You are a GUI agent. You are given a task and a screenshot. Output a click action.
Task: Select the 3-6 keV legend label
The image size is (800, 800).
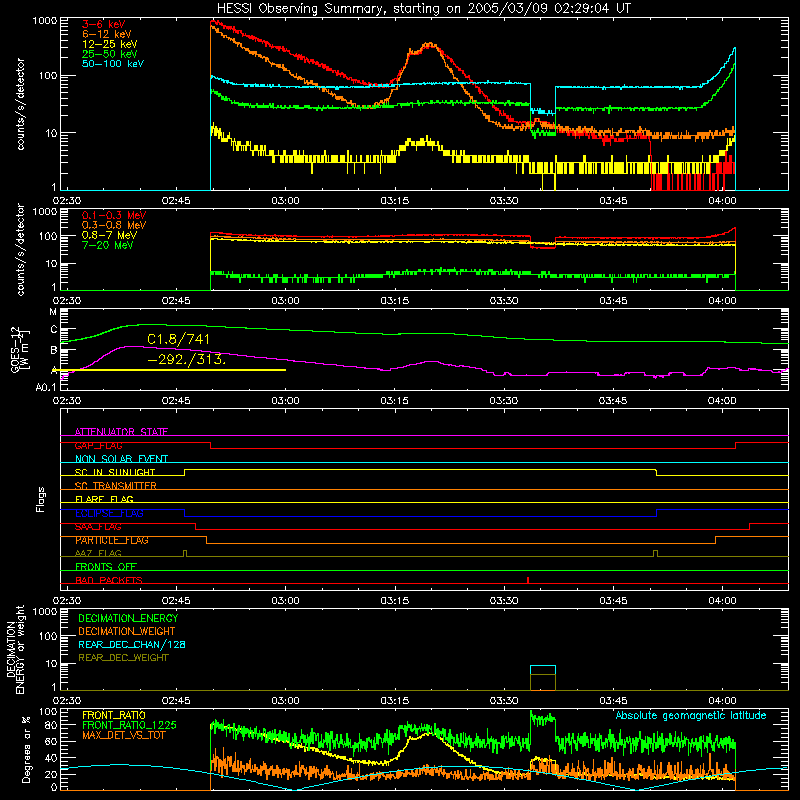click(104, 24)
